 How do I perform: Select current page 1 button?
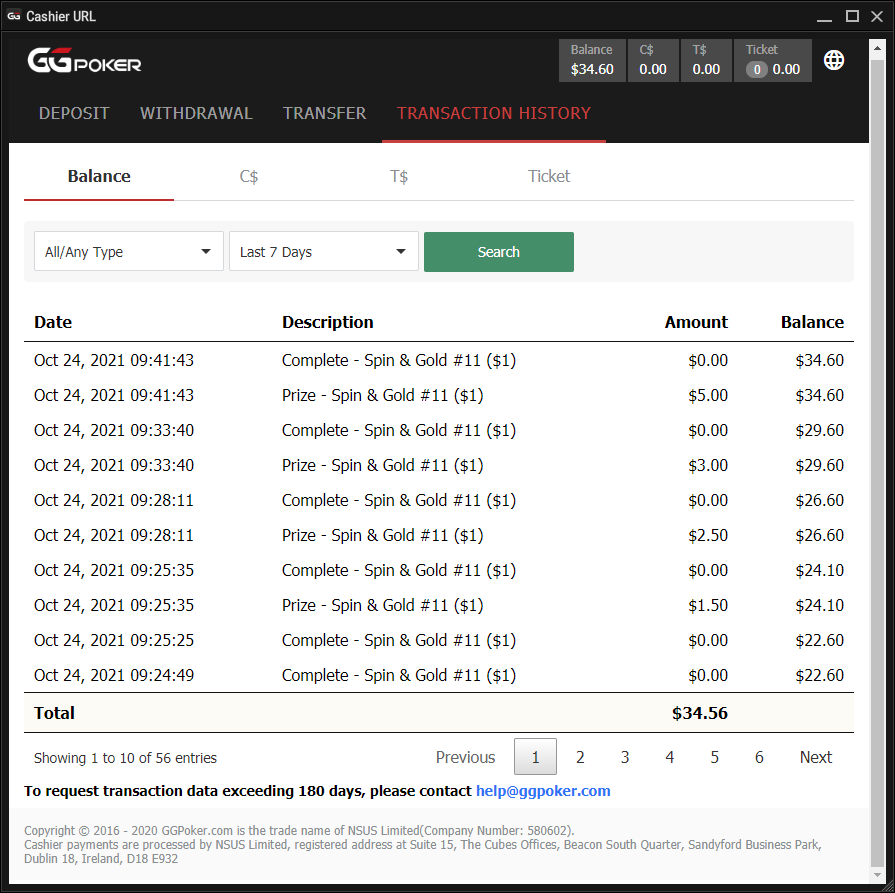coord(535,757)
